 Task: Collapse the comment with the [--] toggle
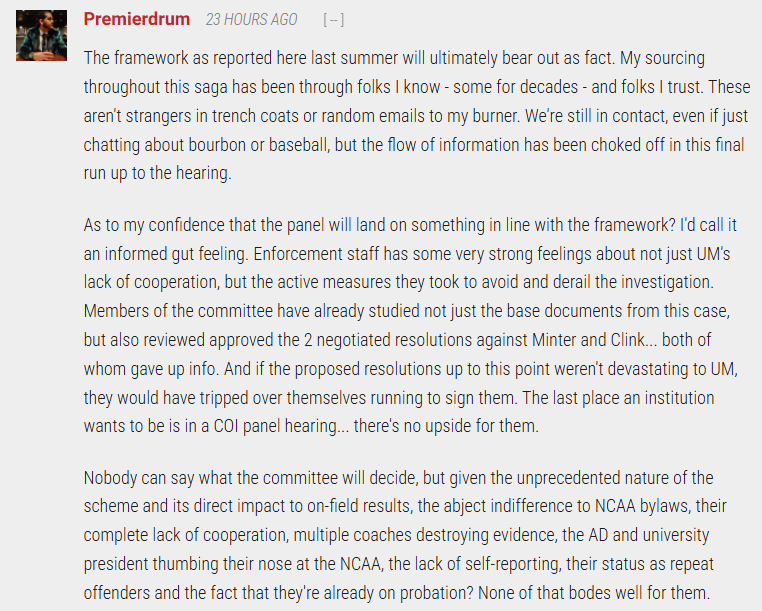tap(334, 20)
